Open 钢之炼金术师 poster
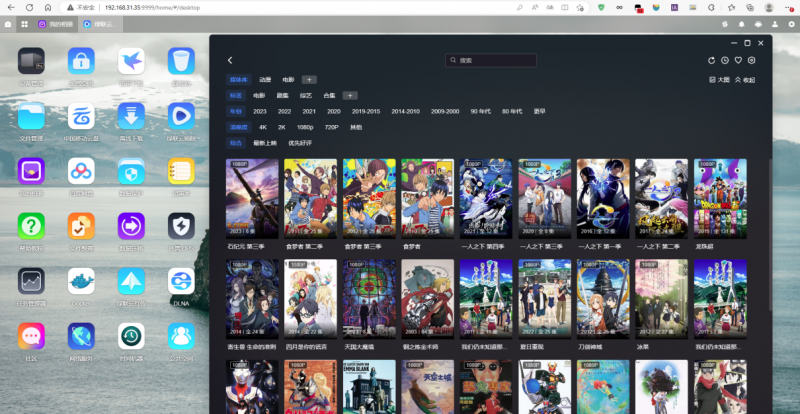The width and height of the screenshot is (800, 414). (428, 299)
